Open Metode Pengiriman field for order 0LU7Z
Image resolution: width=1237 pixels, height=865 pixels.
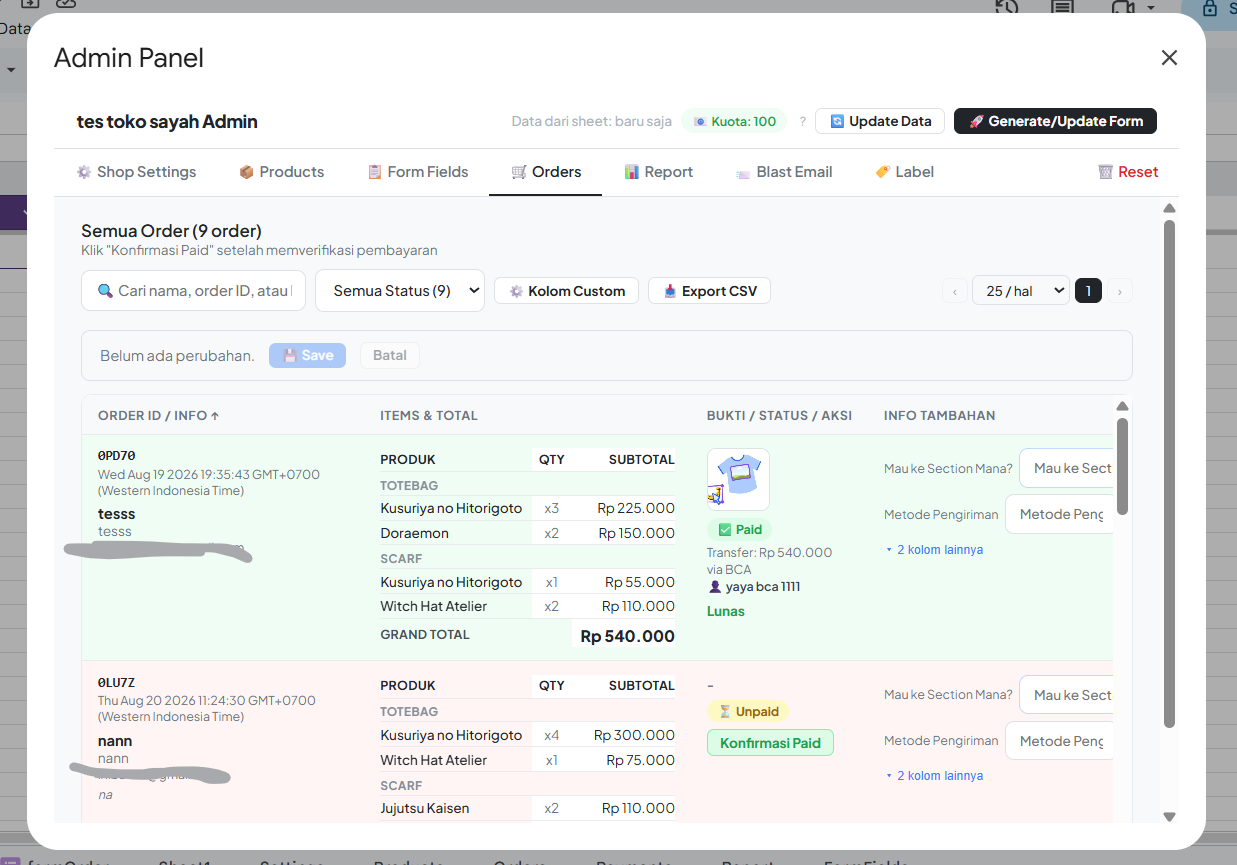click(x=1059, y=741)
